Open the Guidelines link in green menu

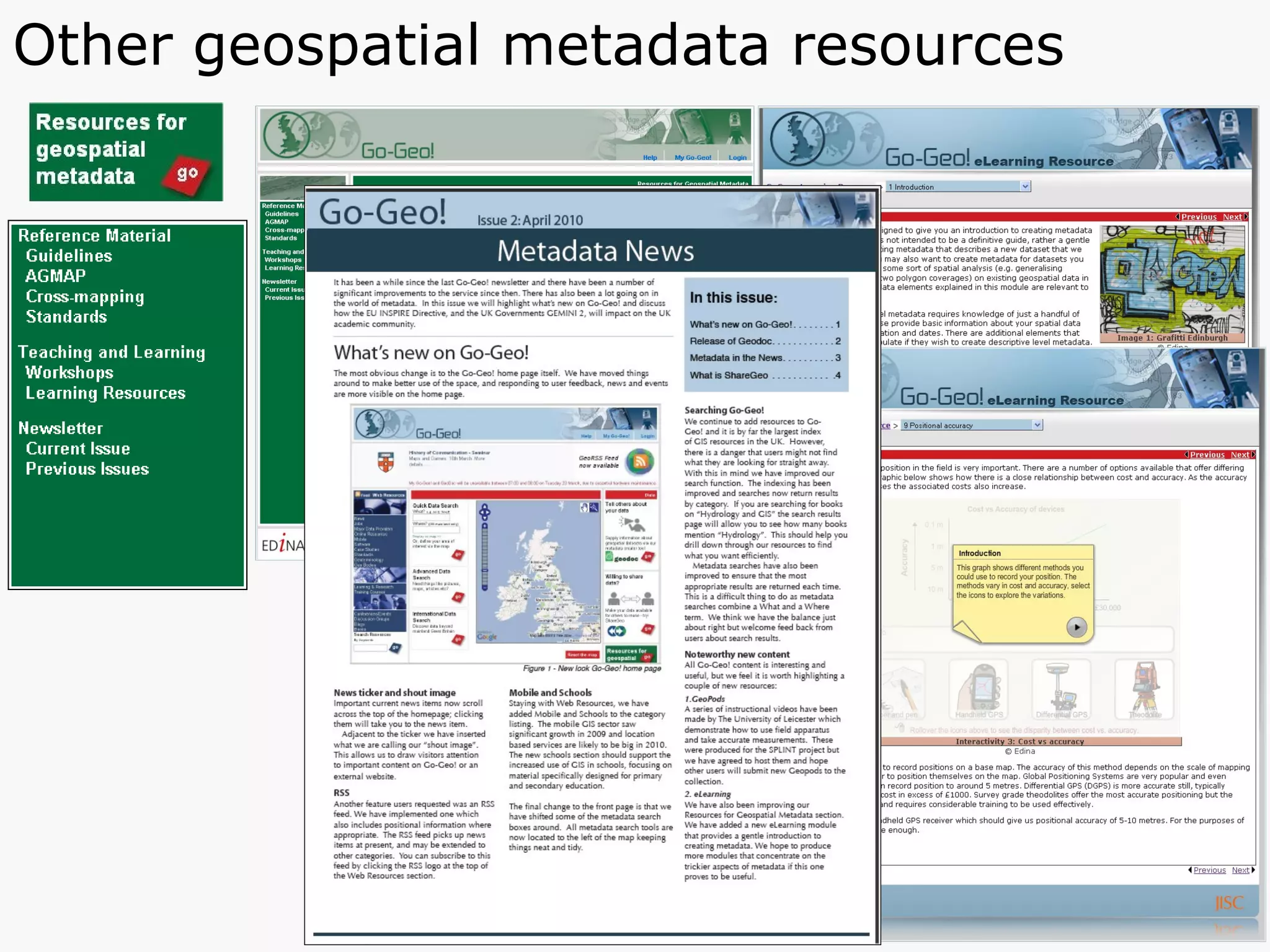[x=69, y=256]
